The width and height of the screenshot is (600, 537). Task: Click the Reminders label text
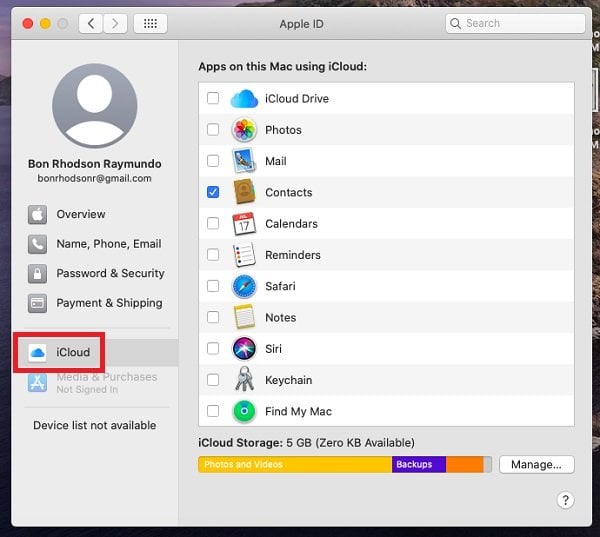coord(293,255)
